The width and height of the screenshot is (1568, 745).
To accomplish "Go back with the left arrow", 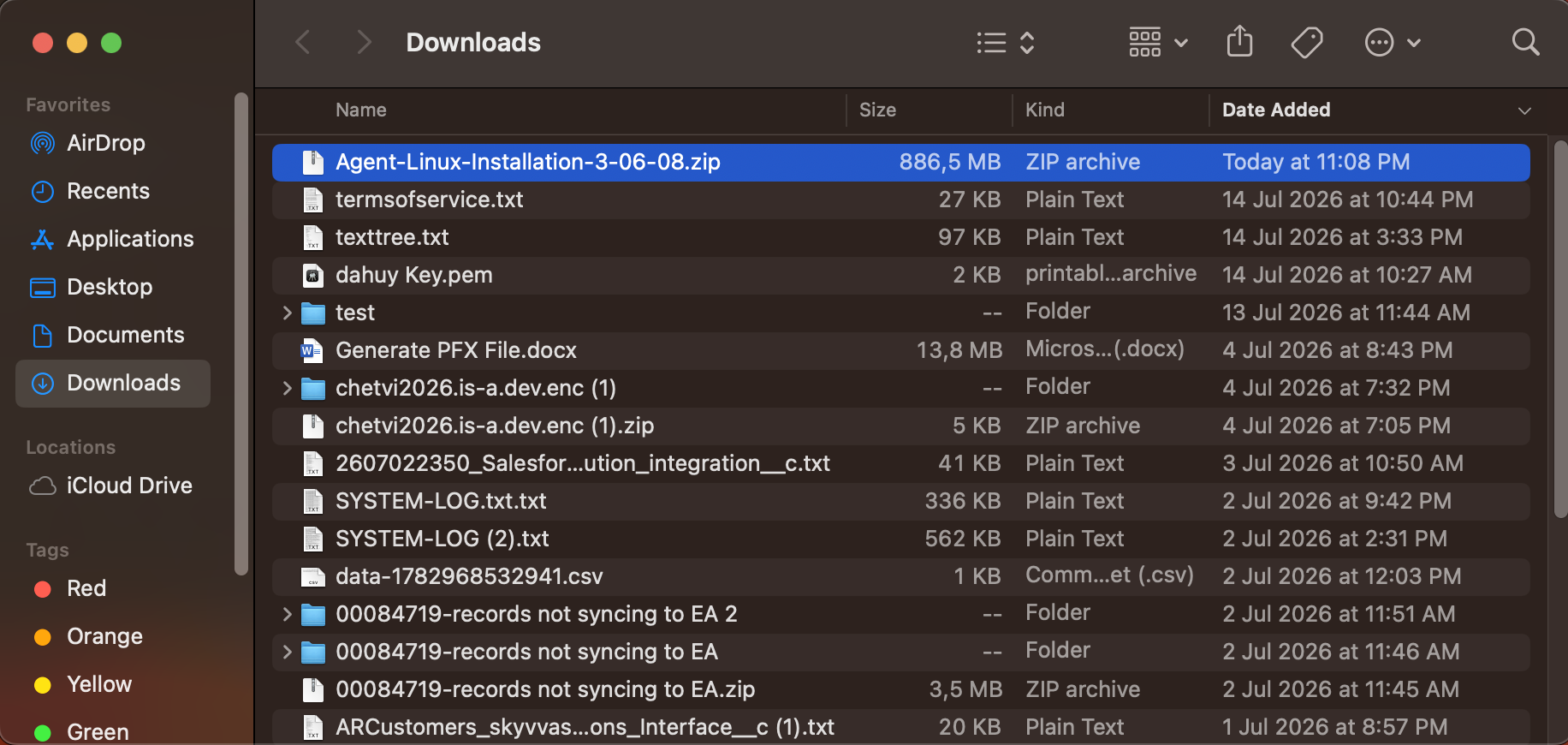I will (x=302, y=42).
